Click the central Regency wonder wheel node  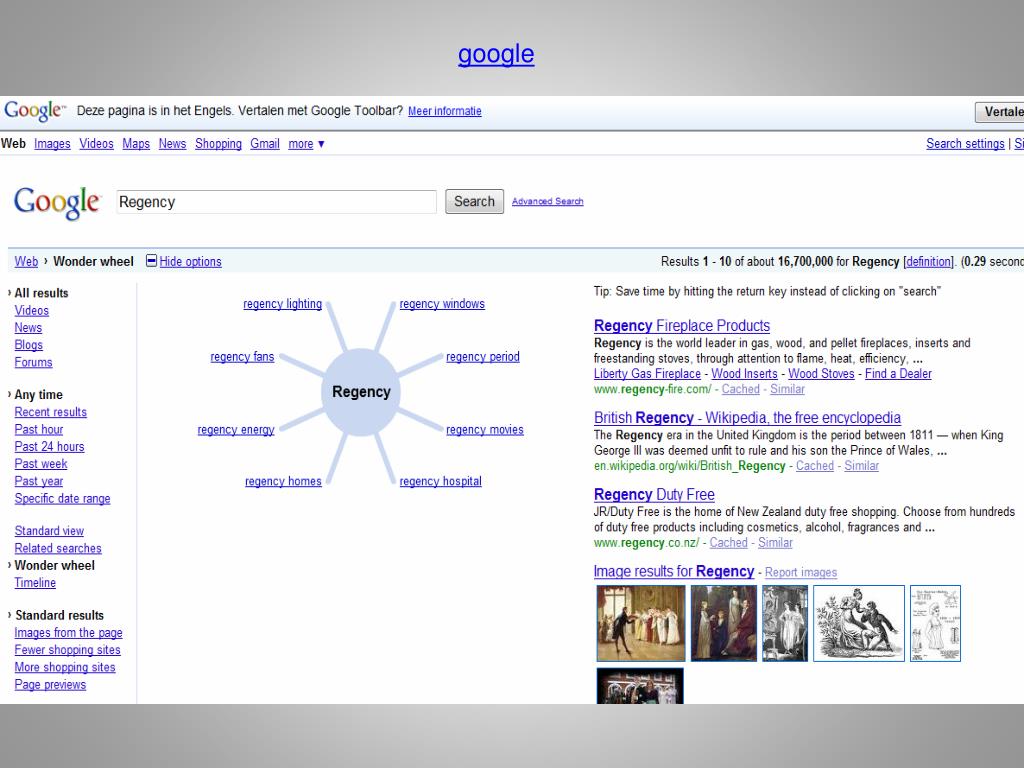[x=360, y=392]
